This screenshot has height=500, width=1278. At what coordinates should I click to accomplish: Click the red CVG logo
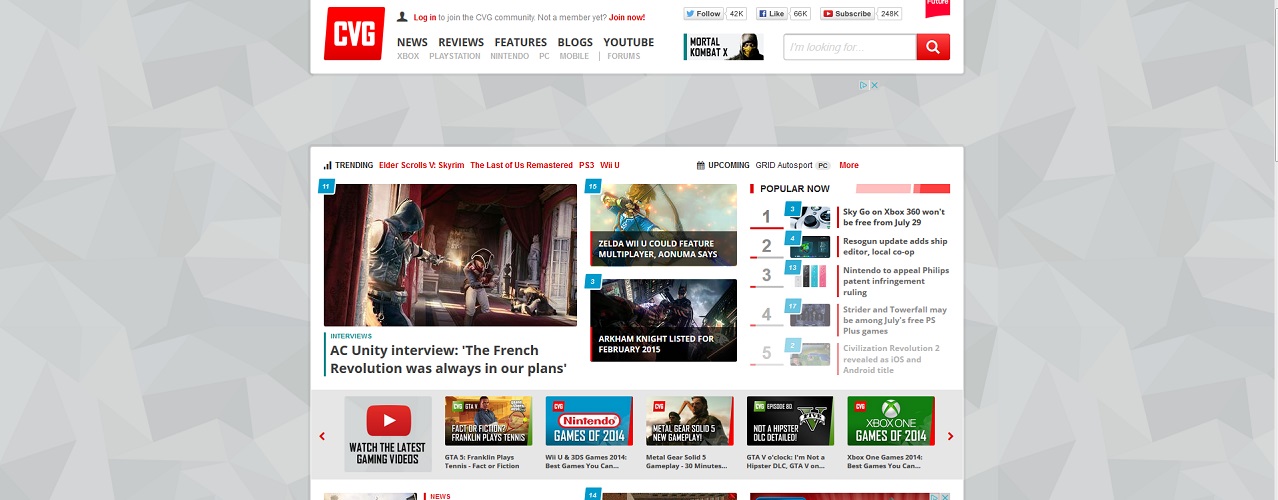click(x=354, y=34)
